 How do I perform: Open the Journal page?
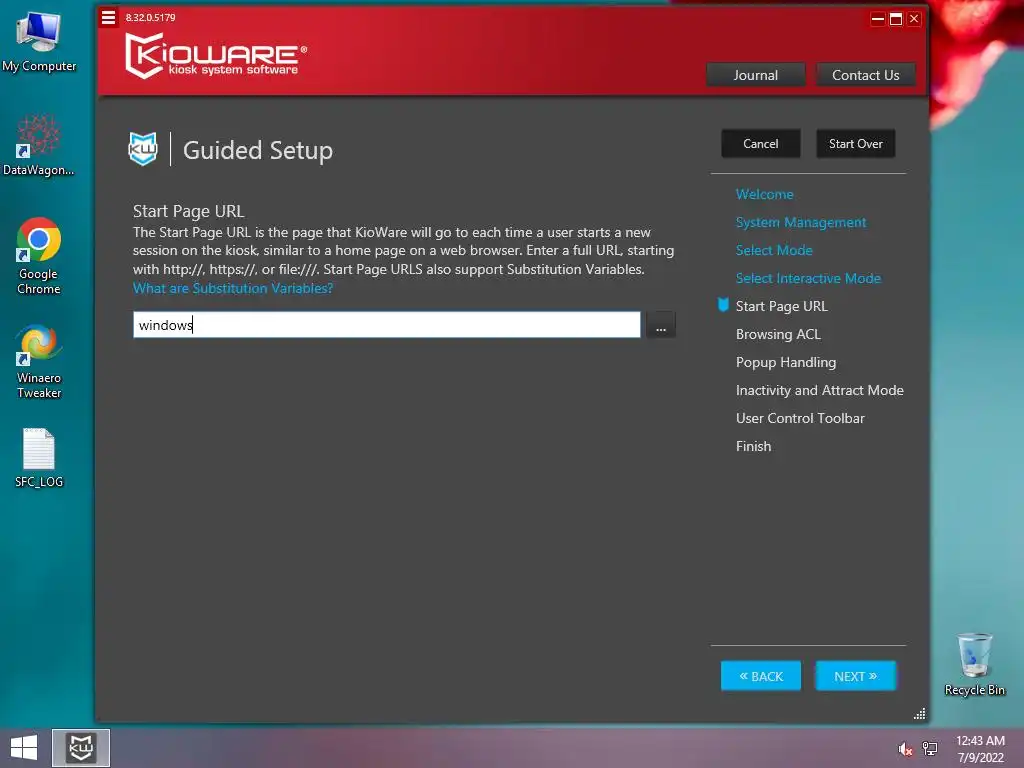(x=756, y=75)
